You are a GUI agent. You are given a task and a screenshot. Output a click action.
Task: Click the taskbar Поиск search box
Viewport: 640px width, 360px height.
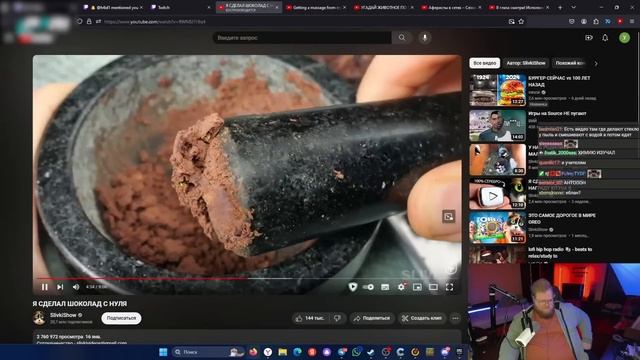click(208, 352)
